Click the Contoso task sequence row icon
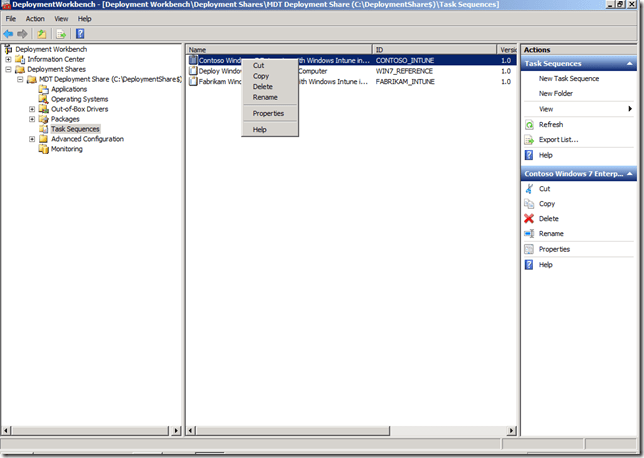The width and height of the screenshot is (644, 458). (x=193, y=60)
